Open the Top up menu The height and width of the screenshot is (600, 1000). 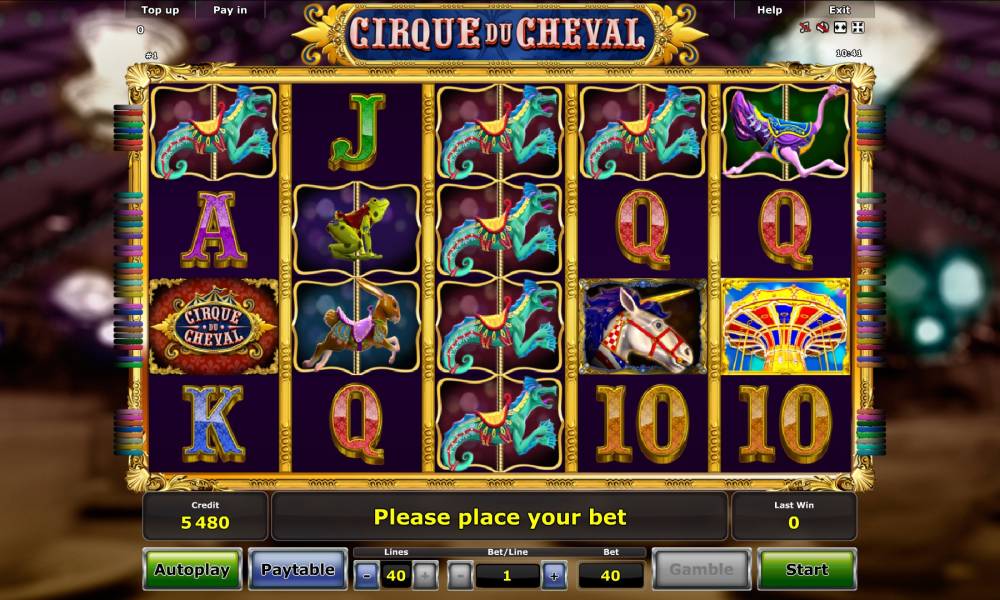(x=160, y=10)
